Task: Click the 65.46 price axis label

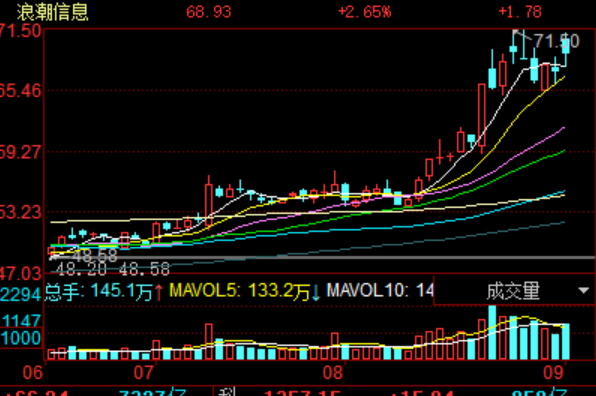Action: pos(21,91)
